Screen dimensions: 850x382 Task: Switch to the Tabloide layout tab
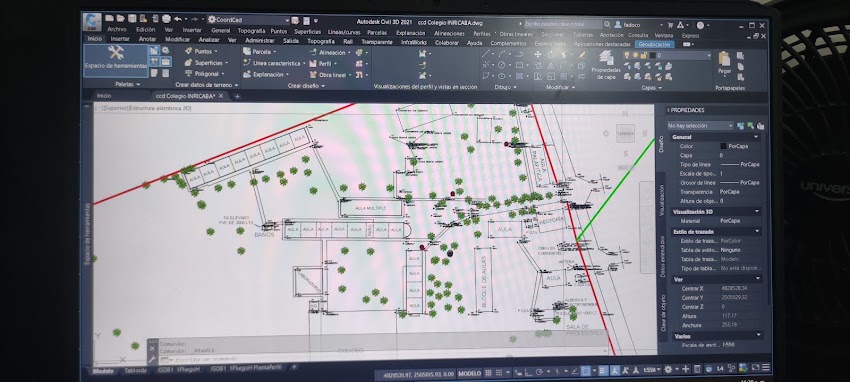pyautogui.click(x=136, y=371)
